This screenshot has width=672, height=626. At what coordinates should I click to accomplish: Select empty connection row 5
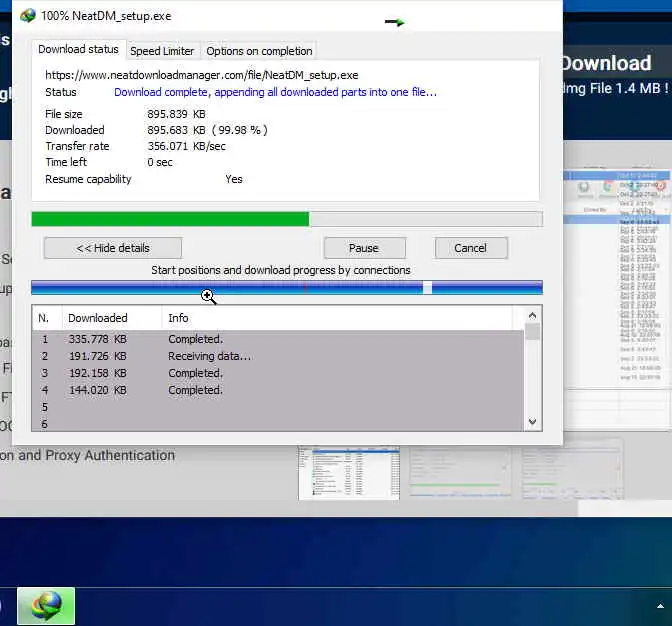tap(278, 407)
